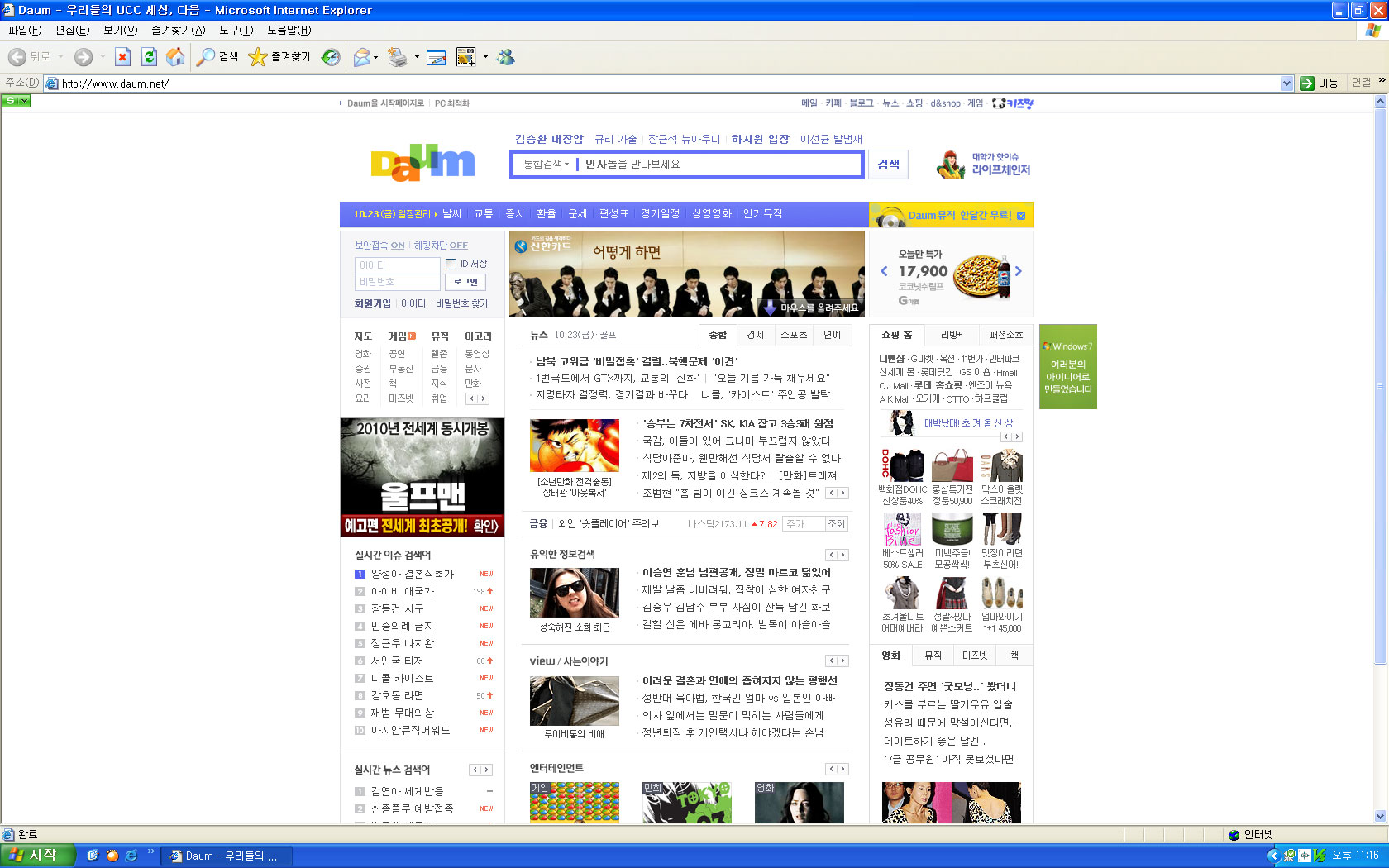Stop page loading with the red X icon
1389x868 pixels.
122,57
